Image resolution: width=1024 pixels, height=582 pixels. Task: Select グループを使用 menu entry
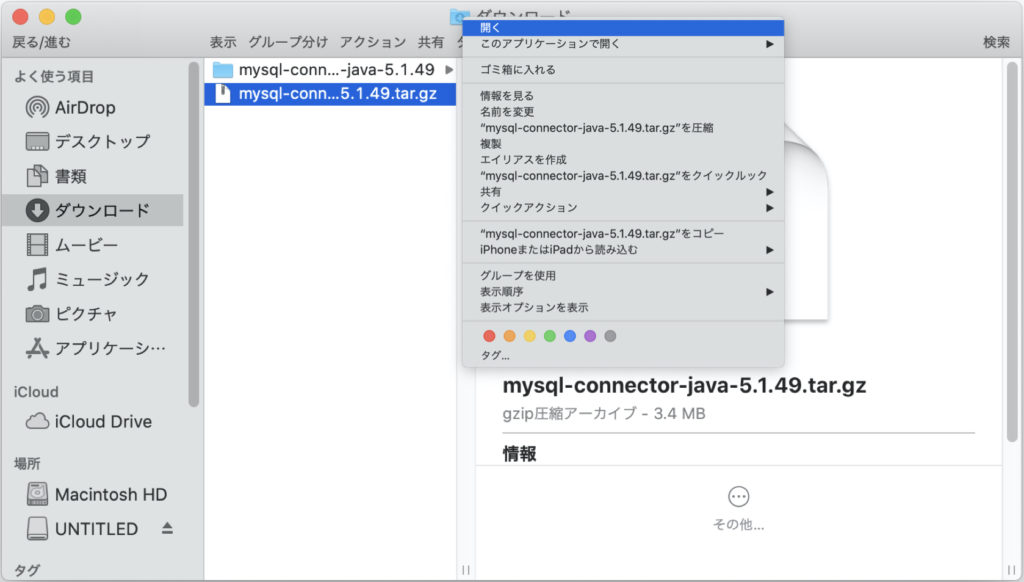pyautogui.click(x=623, y=276)
